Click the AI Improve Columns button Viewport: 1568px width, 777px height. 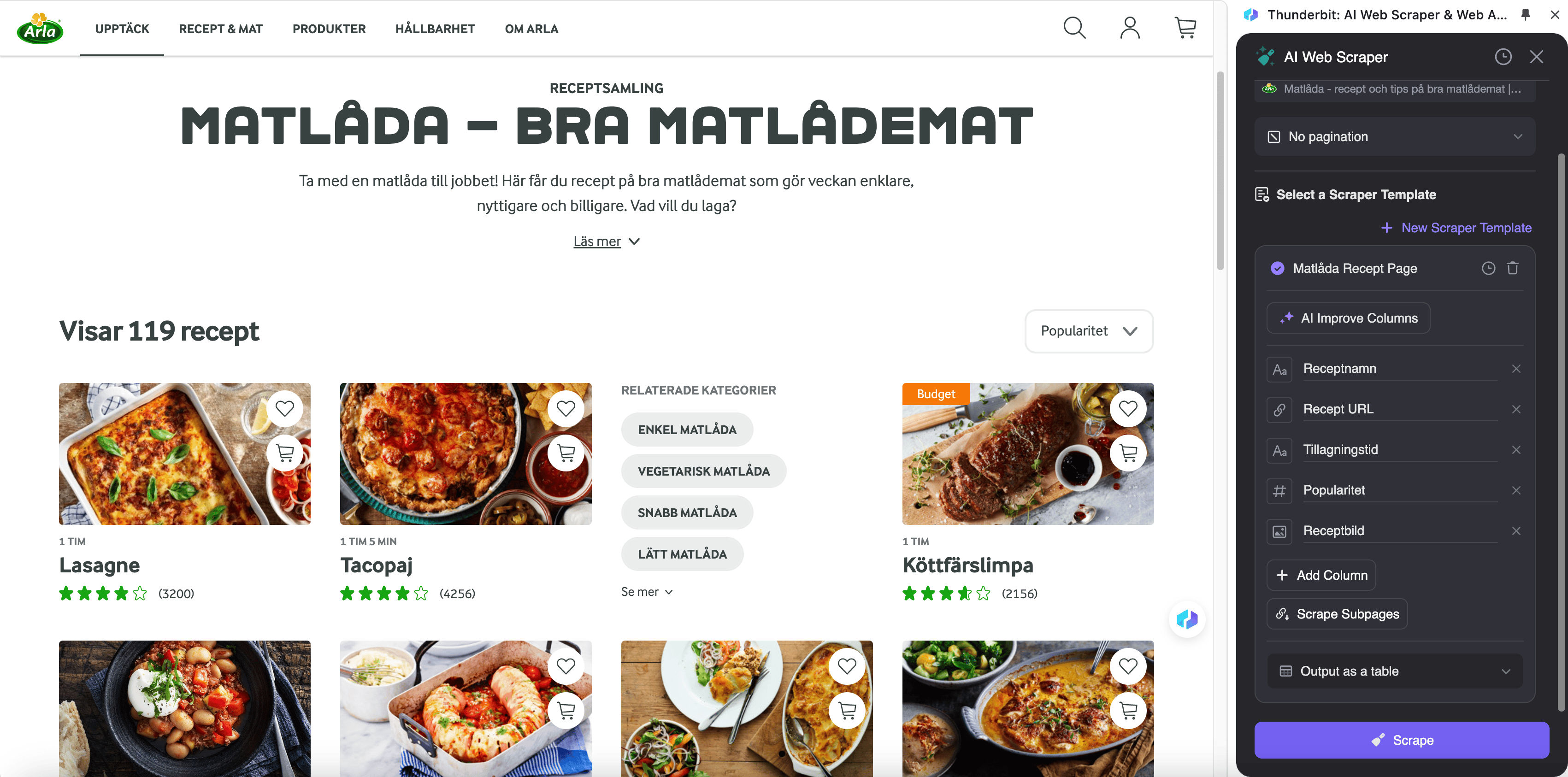1348,318
